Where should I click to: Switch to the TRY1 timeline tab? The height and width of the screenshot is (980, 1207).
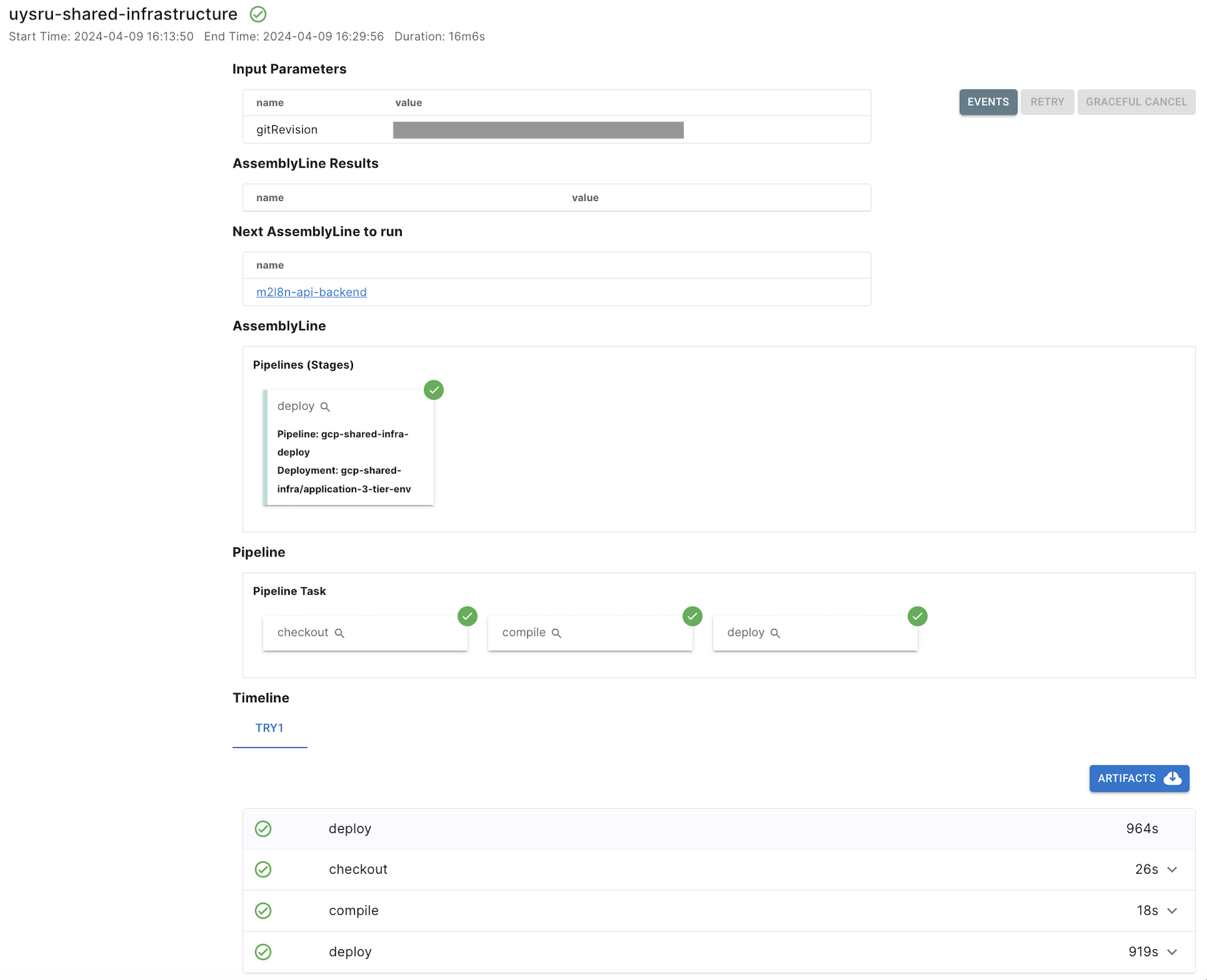point(269,728)
